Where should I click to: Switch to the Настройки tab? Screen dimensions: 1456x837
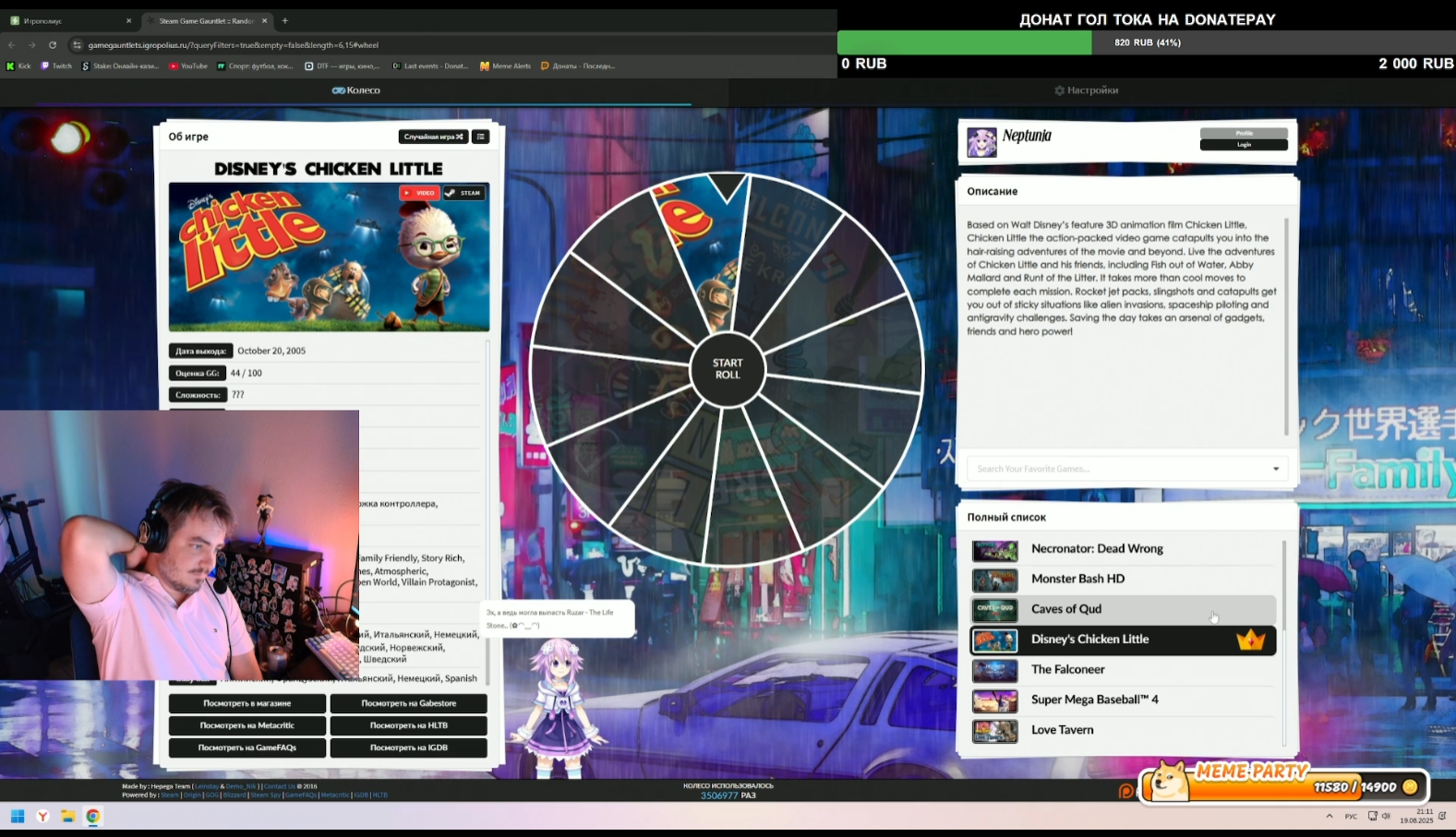[1087, 90]
